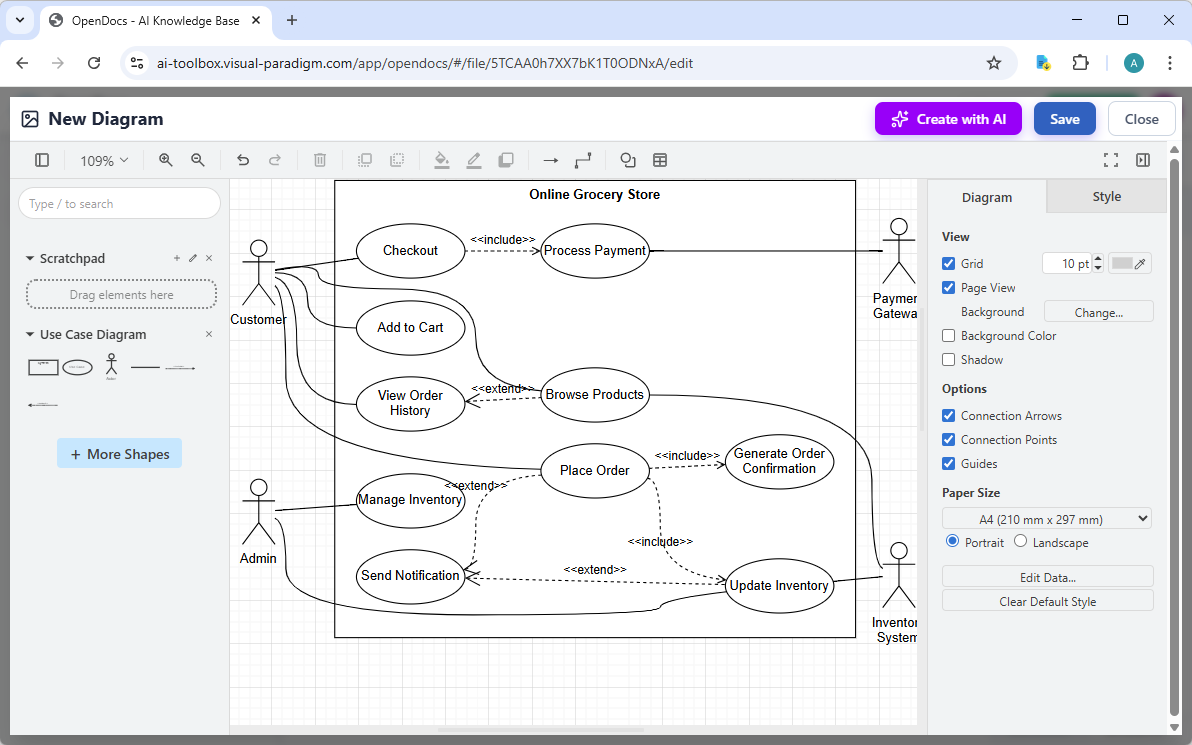1192x745 pixels.
Task: Click the Undo icon in toolbar
Action: tap(242, 160)
